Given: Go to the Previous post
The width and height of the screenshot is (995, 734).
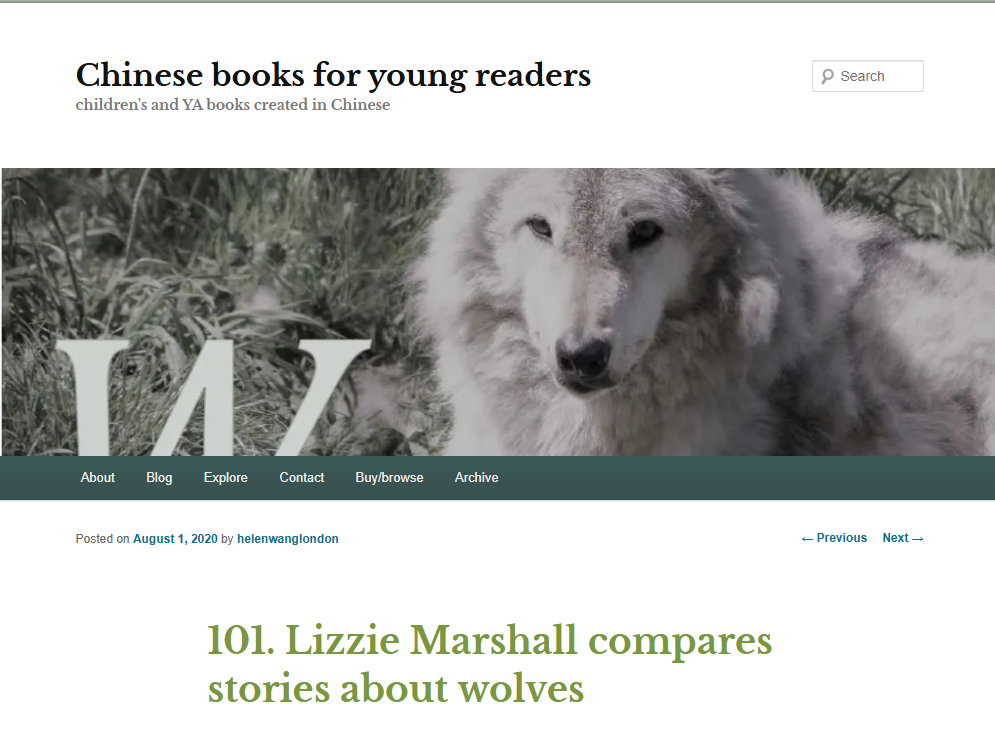Looking at the screenshot, I should [834, 538].
